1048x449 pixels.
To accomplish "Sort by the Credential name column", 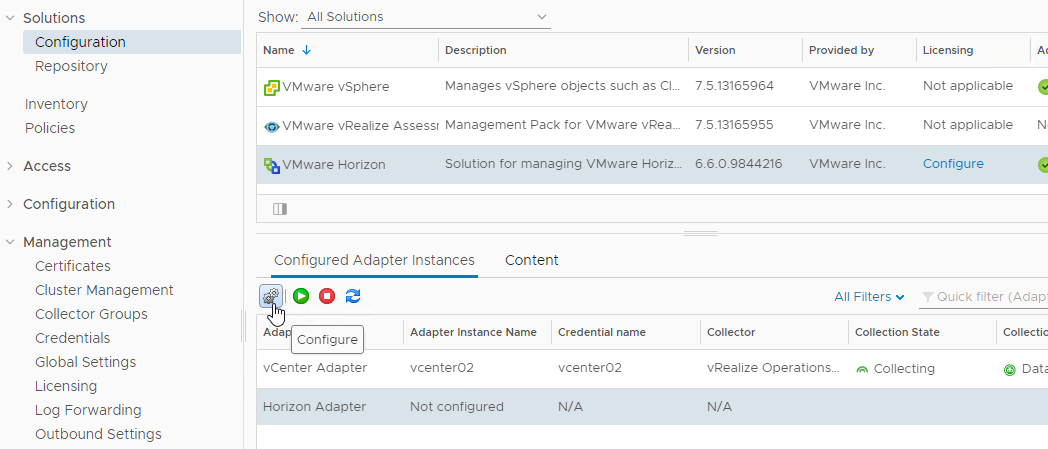I will tap(602, 332).
